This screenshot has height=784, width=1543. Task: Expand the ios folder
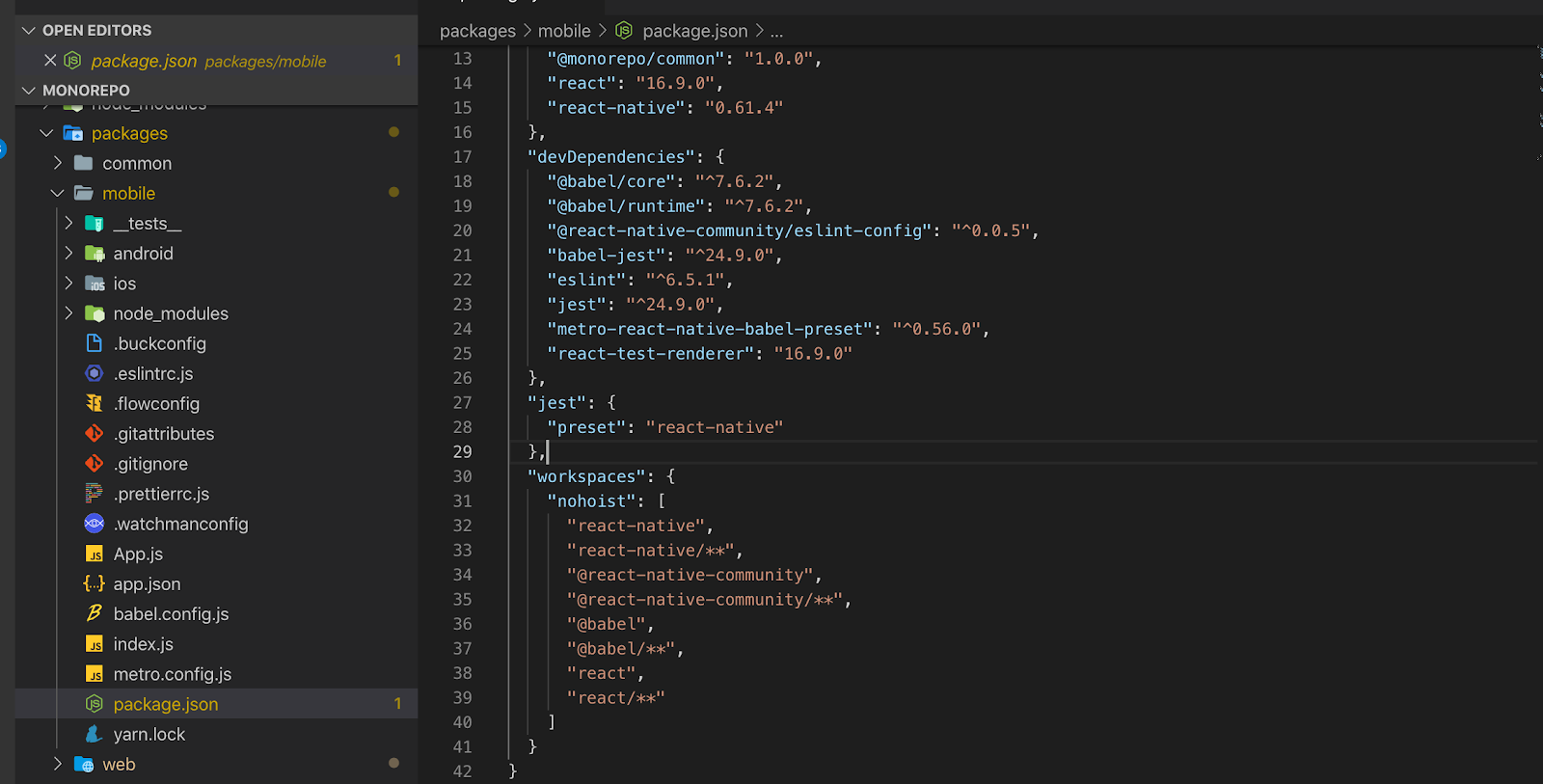pos(68,283)
